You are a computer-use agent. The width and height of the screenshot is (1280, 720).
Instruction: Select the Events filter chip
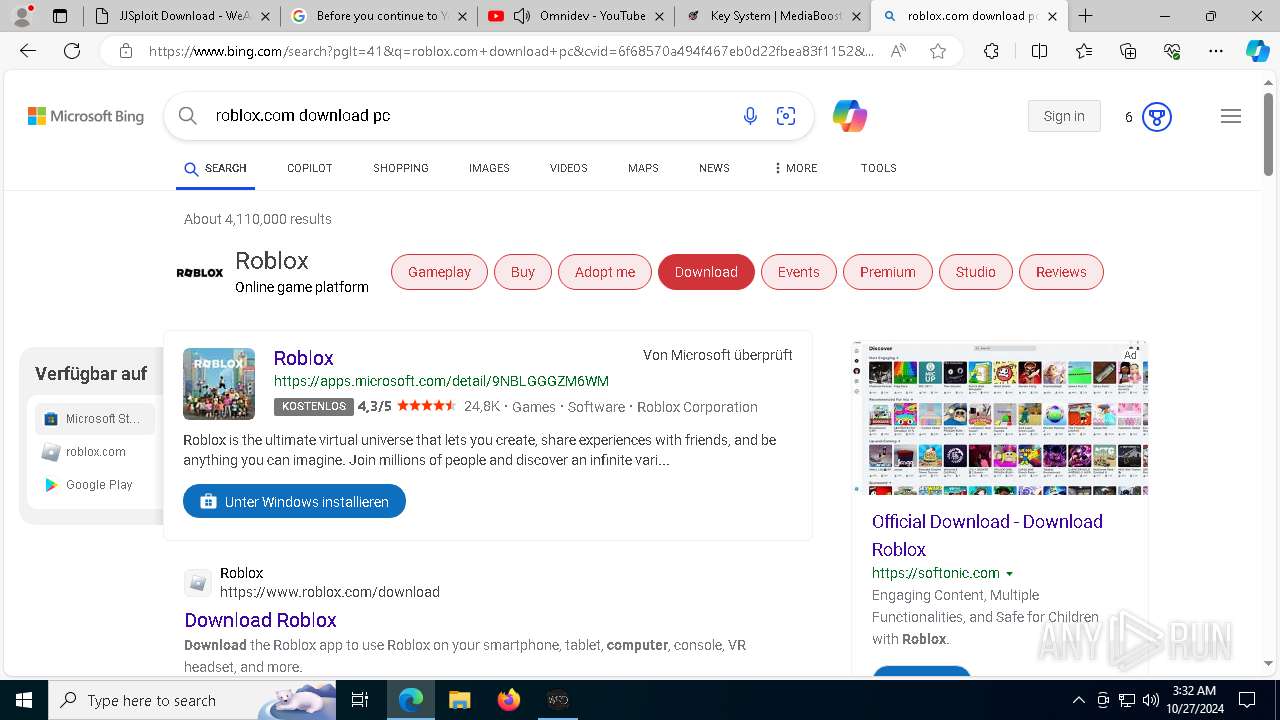(799, 272)
